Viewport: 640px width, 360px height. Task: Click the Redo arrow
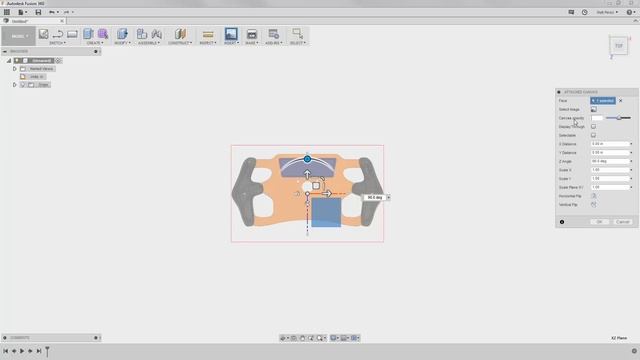coord(66,12)
